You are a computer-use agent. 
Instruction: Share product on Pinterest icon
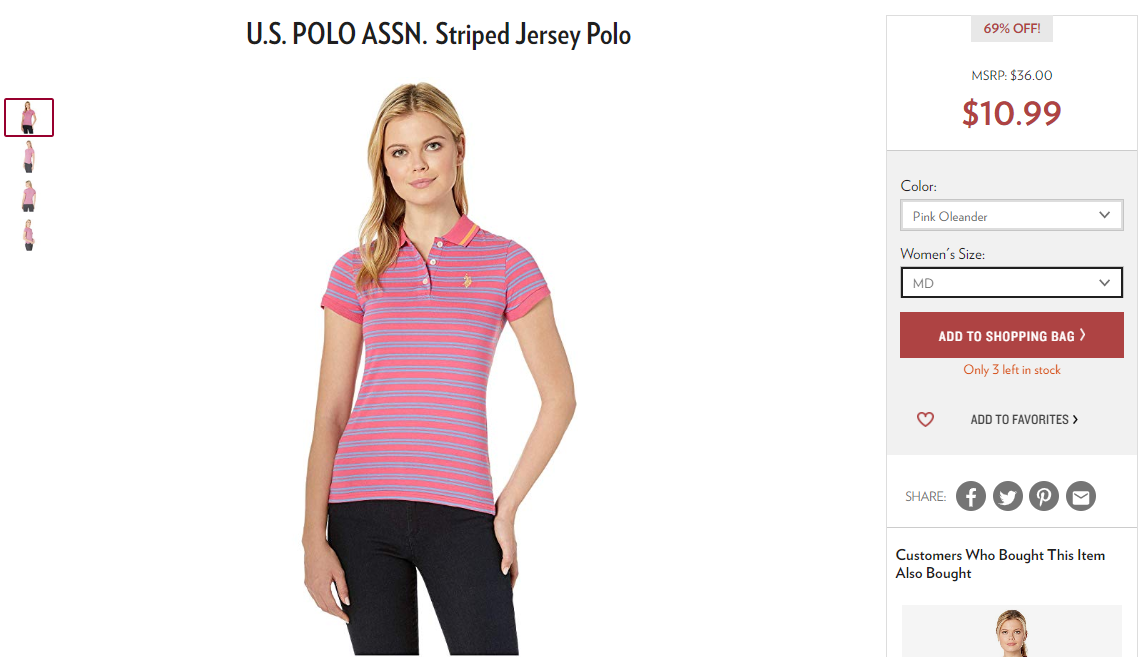[1044, 496]
